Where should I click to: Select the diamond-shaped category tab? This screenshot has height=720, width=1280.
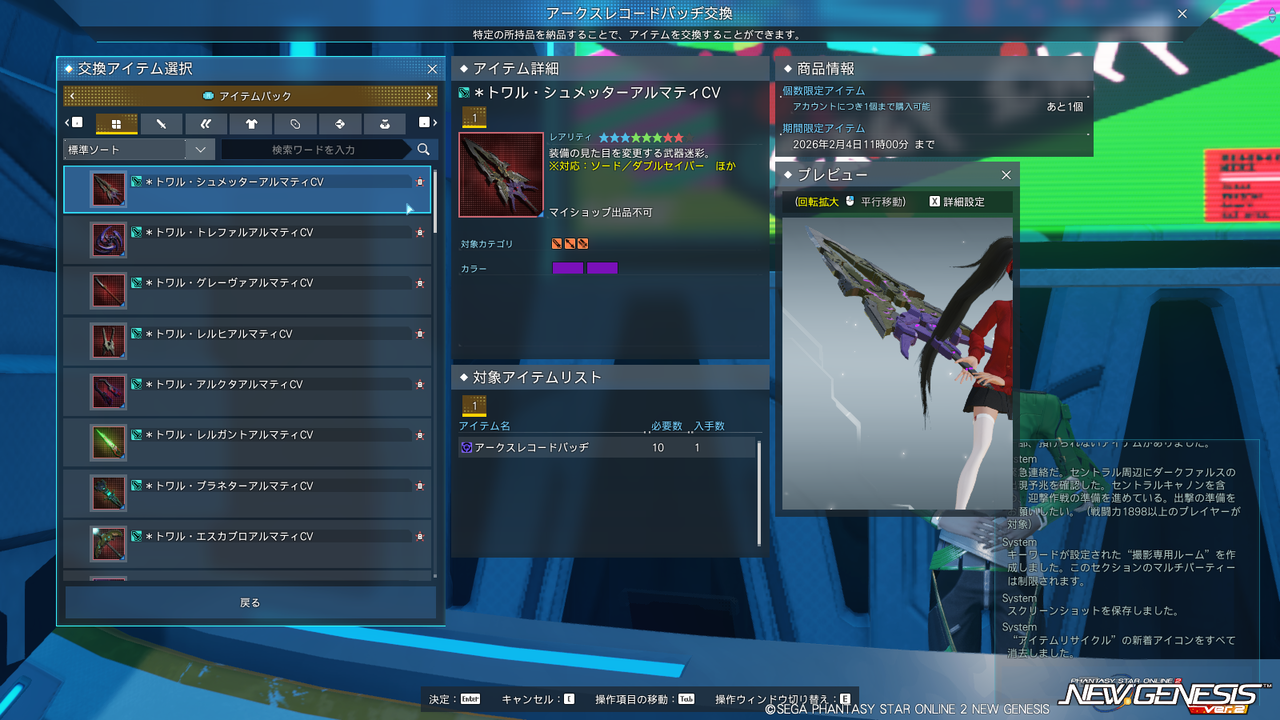tap(340, 124)
